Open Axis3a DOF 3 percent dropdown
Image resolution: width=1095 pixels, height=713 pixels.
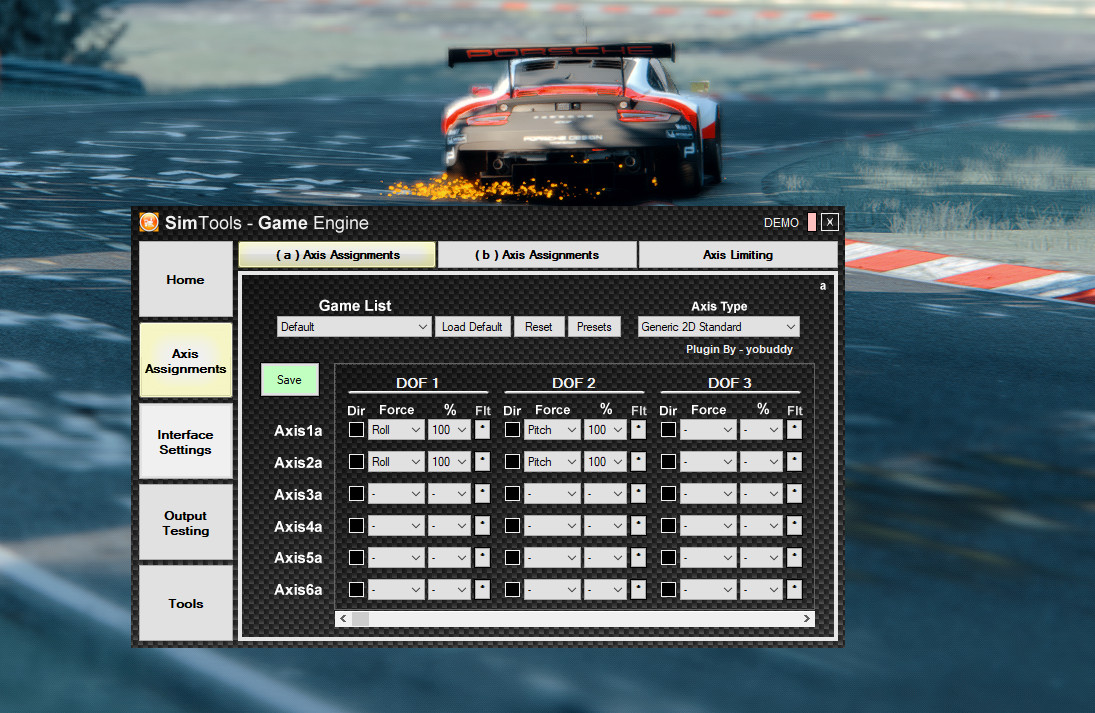coord(761,494)
